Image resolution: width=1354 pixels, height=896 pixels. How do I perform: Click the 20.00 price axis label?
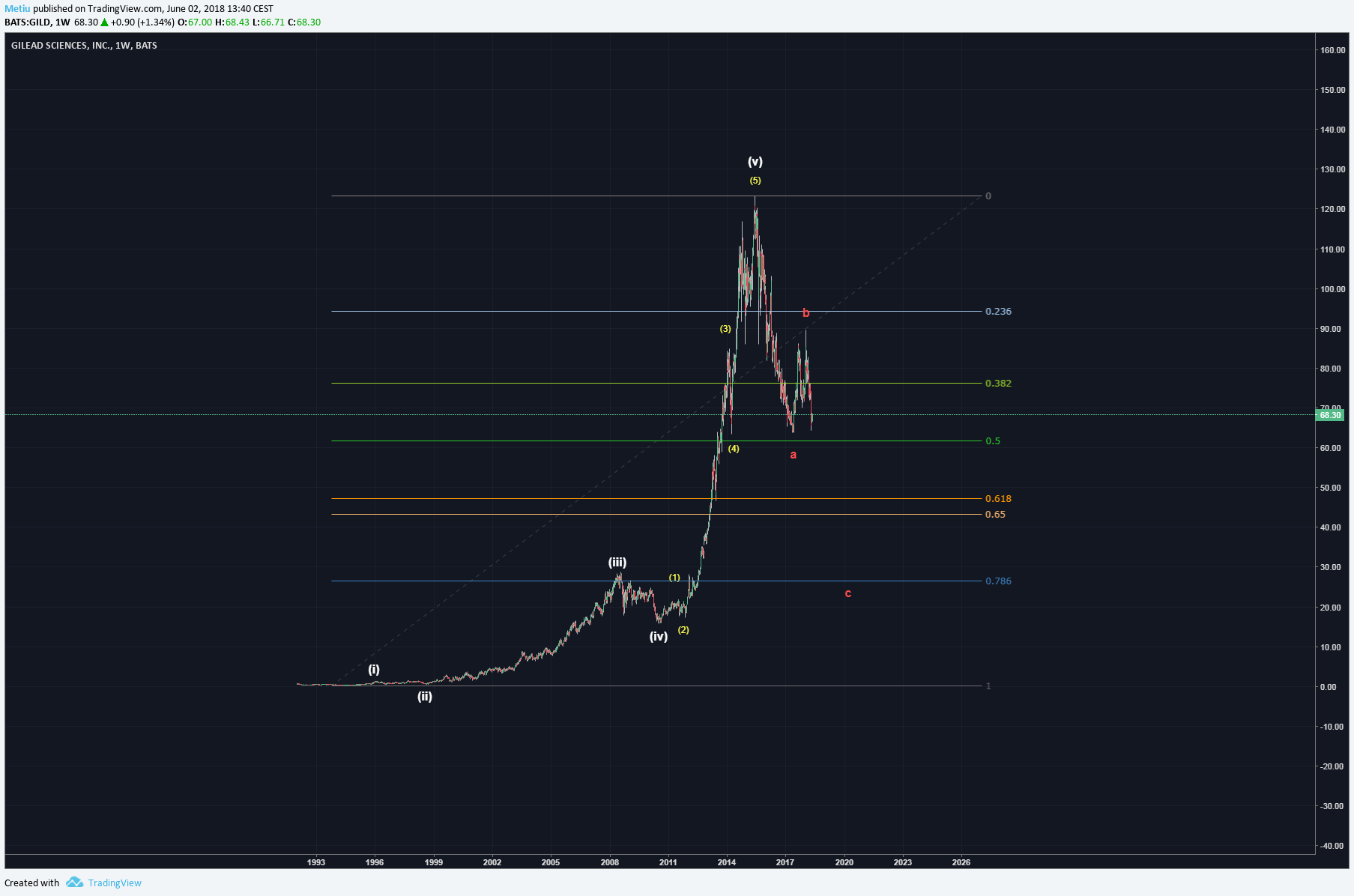pyautogui.click(x=1331, y=608)
